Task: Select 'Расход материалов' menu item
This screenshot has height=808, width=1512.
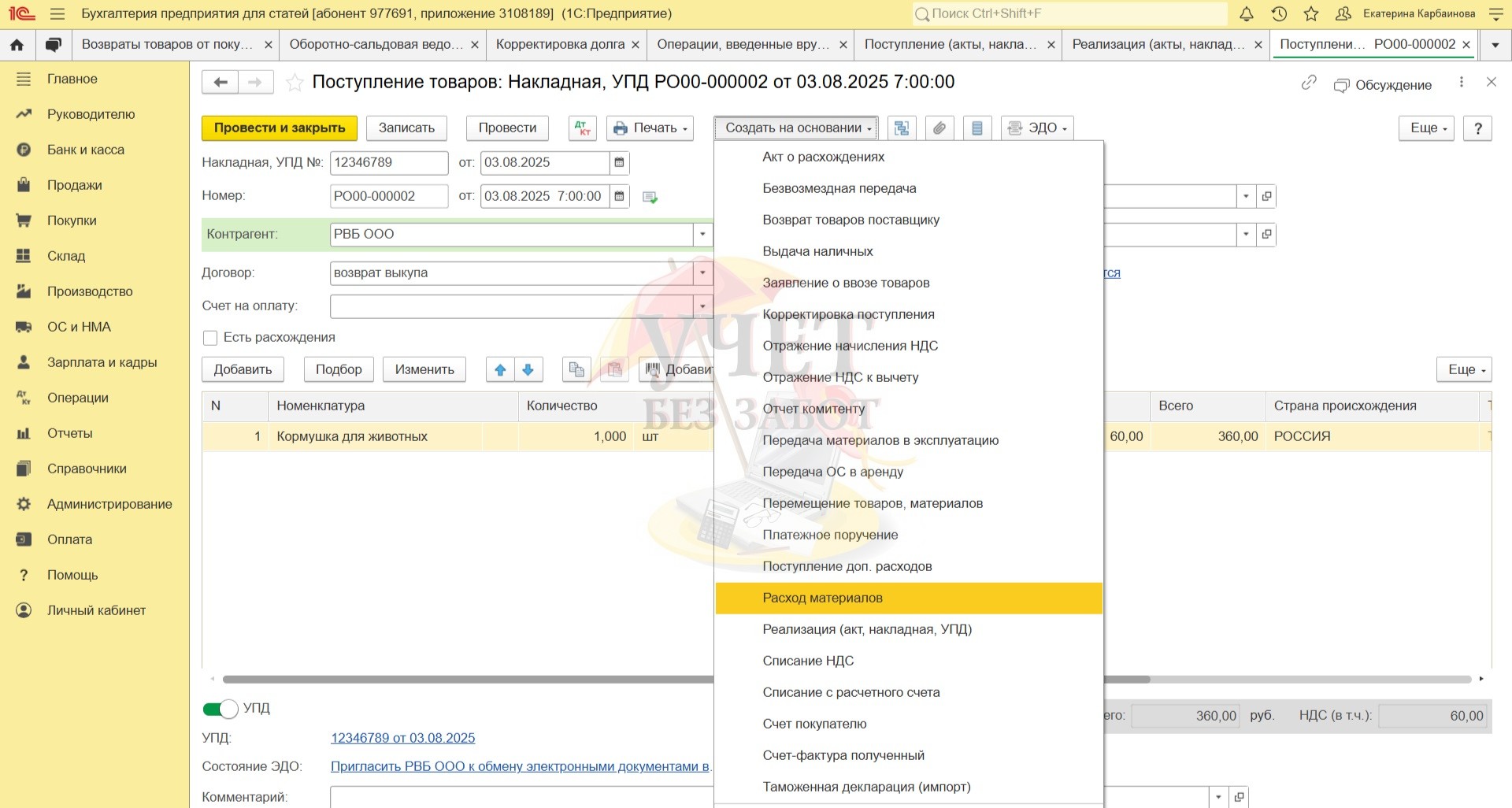Action: pos(822,598)
